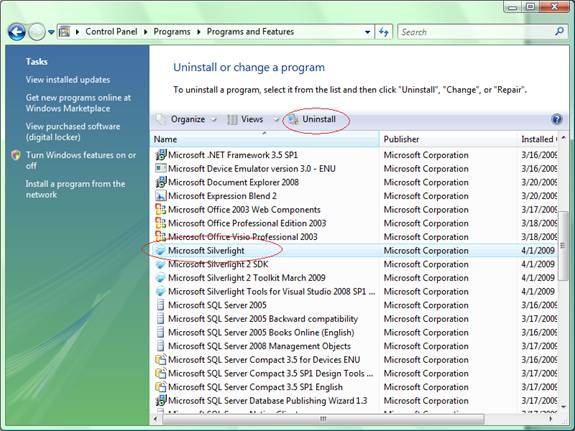Click the Back navigation arrow button

(x=17, y=32)
